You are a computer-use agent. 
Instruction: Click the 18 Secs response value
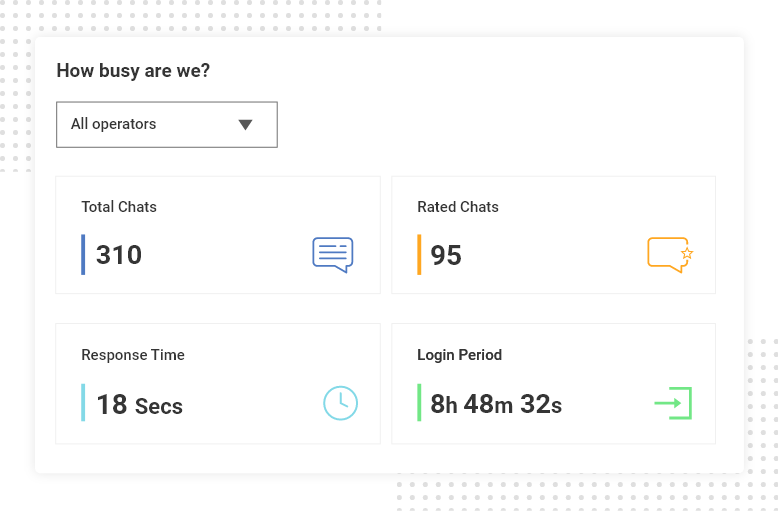139,404
